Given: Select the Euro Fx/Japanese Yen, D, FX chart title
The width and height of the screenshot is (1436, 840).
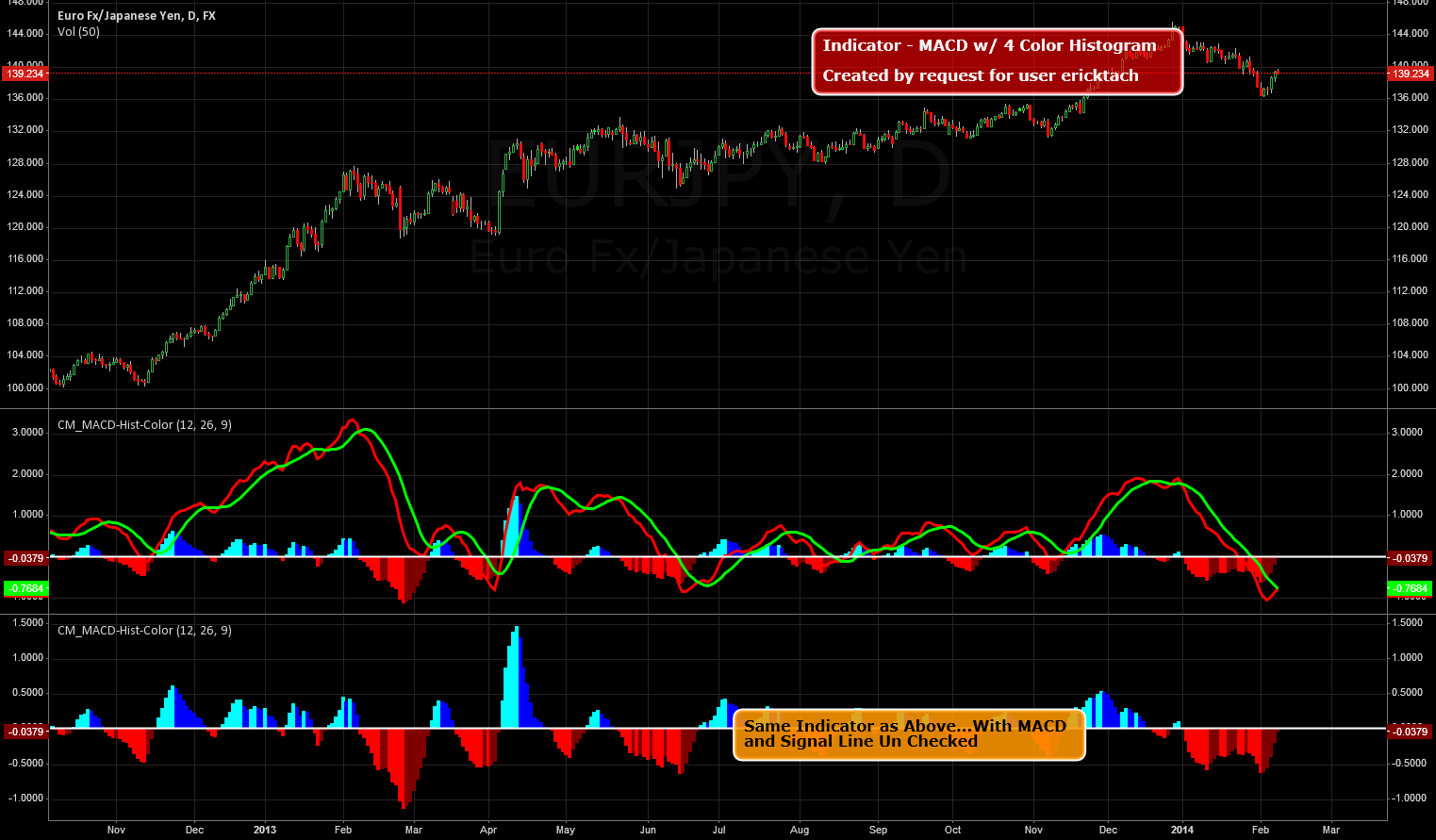Looking at the screenshot, I should [x=136, y=15].
